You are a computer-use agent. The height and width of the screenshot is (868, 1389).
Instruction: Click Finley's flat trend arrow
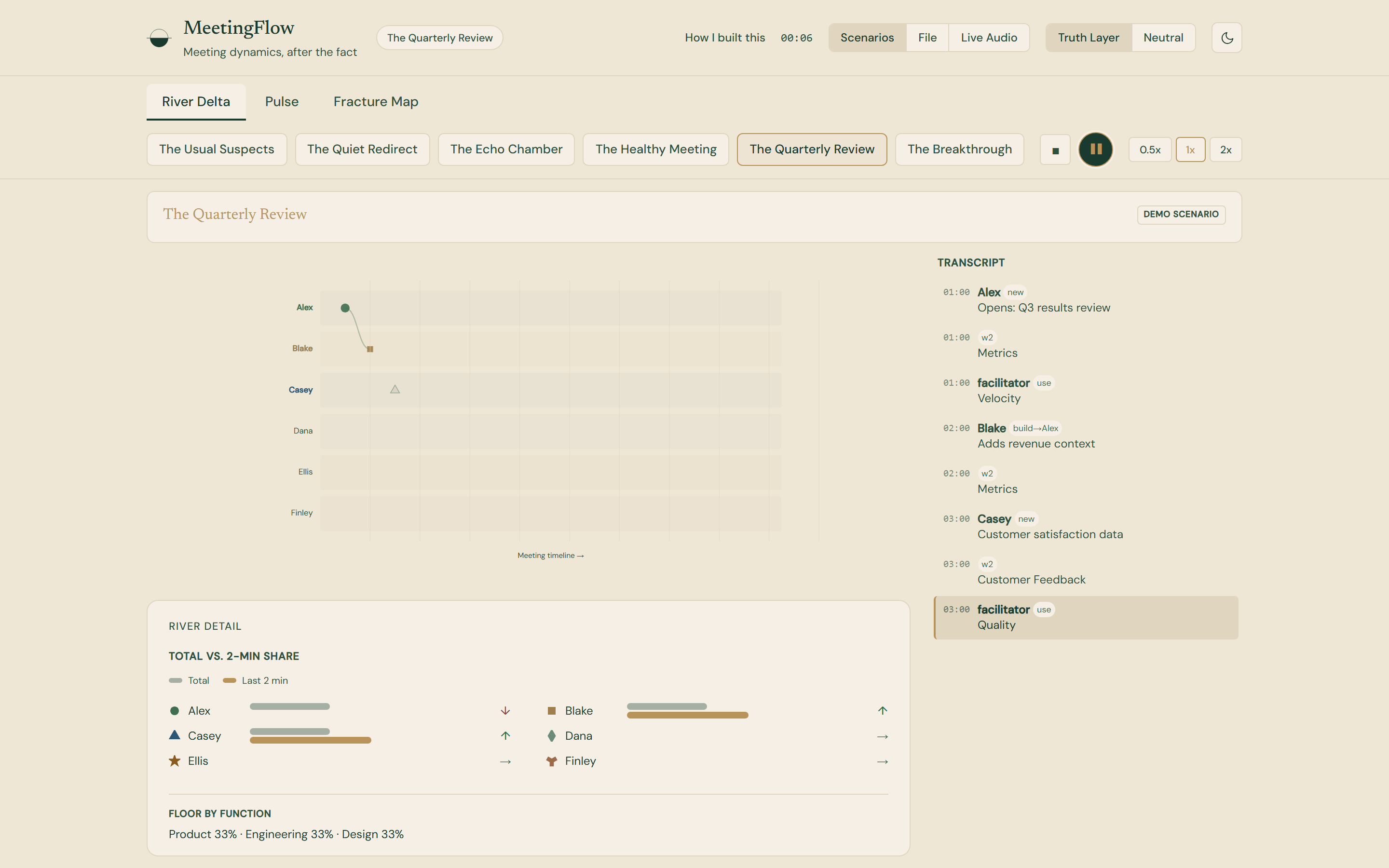pyautogui.click(x=883, y=762)
